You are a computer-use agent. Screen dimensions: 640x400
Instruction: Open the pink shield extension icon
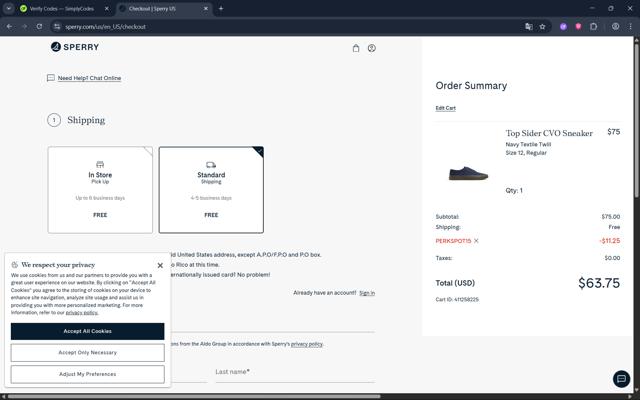578,27
